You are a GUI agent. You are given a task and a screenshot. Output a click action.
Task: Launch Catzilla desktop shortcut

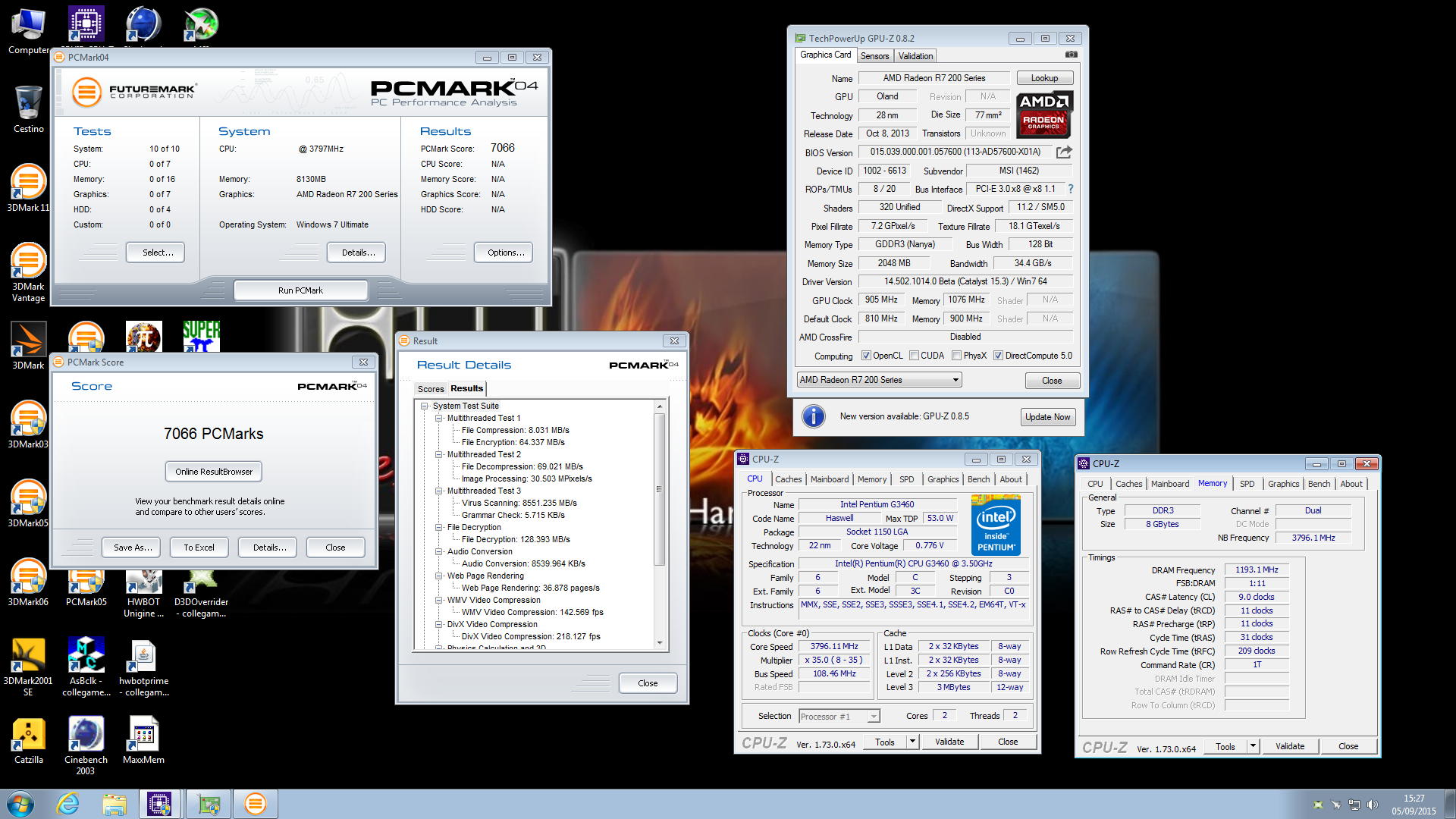[x=28, y=740]
